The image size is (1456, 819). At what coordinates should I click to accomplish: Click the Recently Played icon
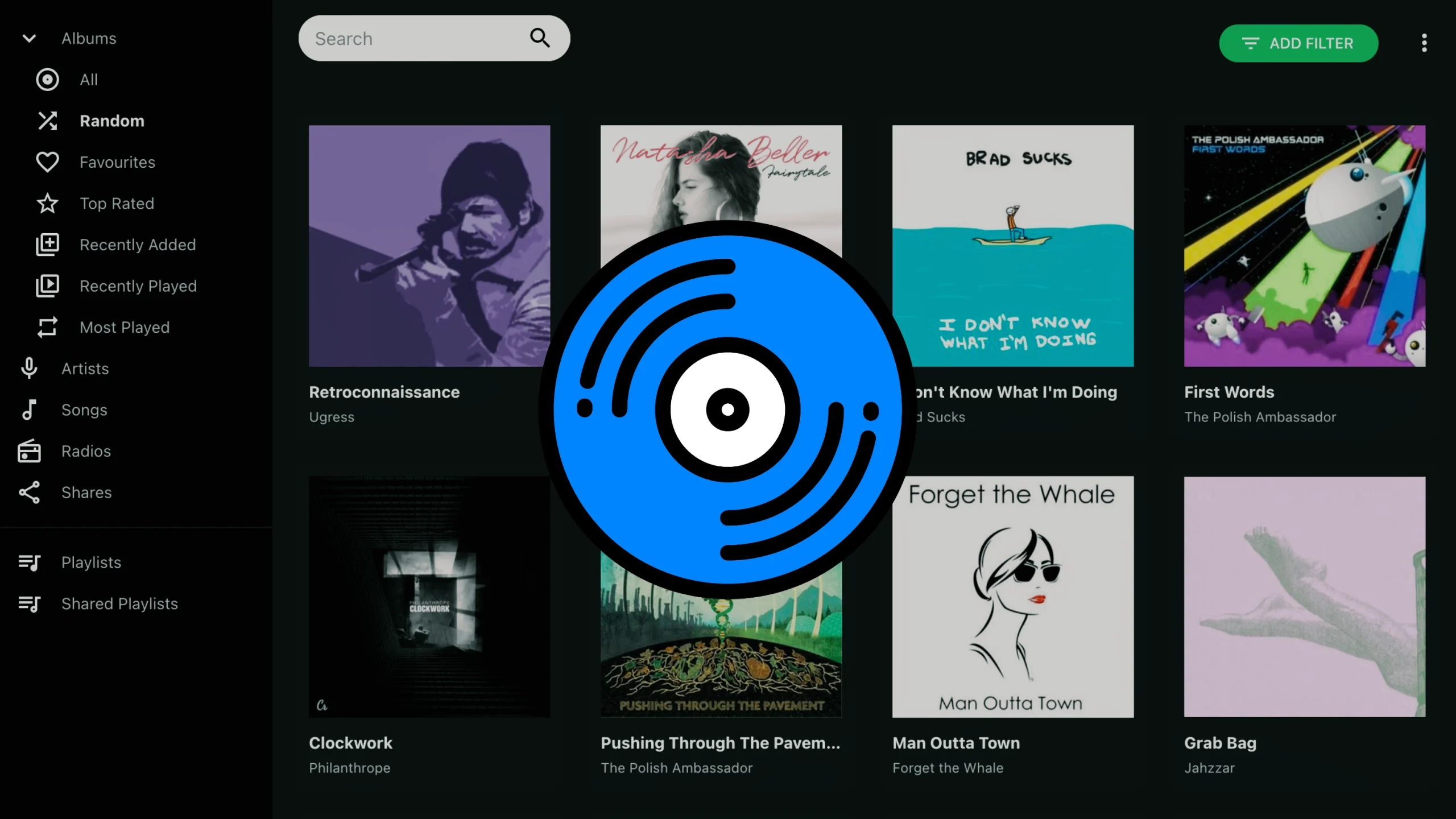(47, 286)
